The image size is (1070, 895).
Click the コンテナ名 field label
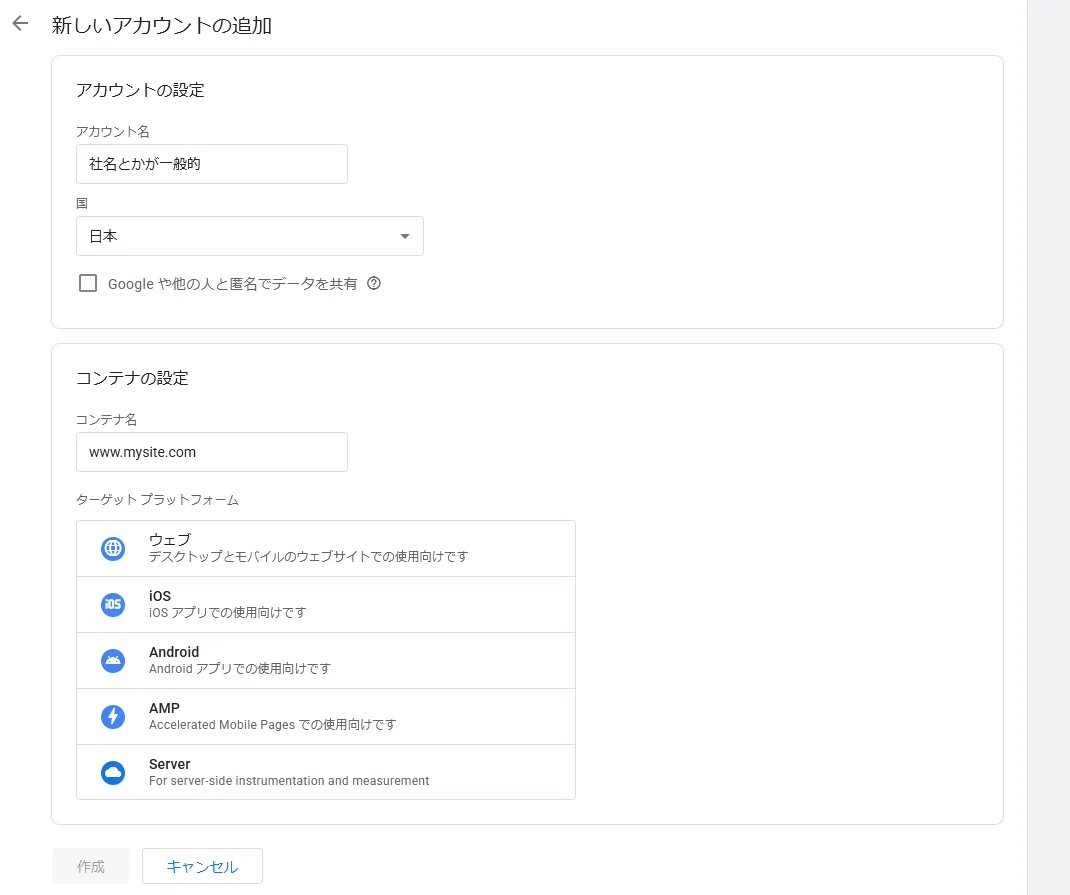pos(106,420)
